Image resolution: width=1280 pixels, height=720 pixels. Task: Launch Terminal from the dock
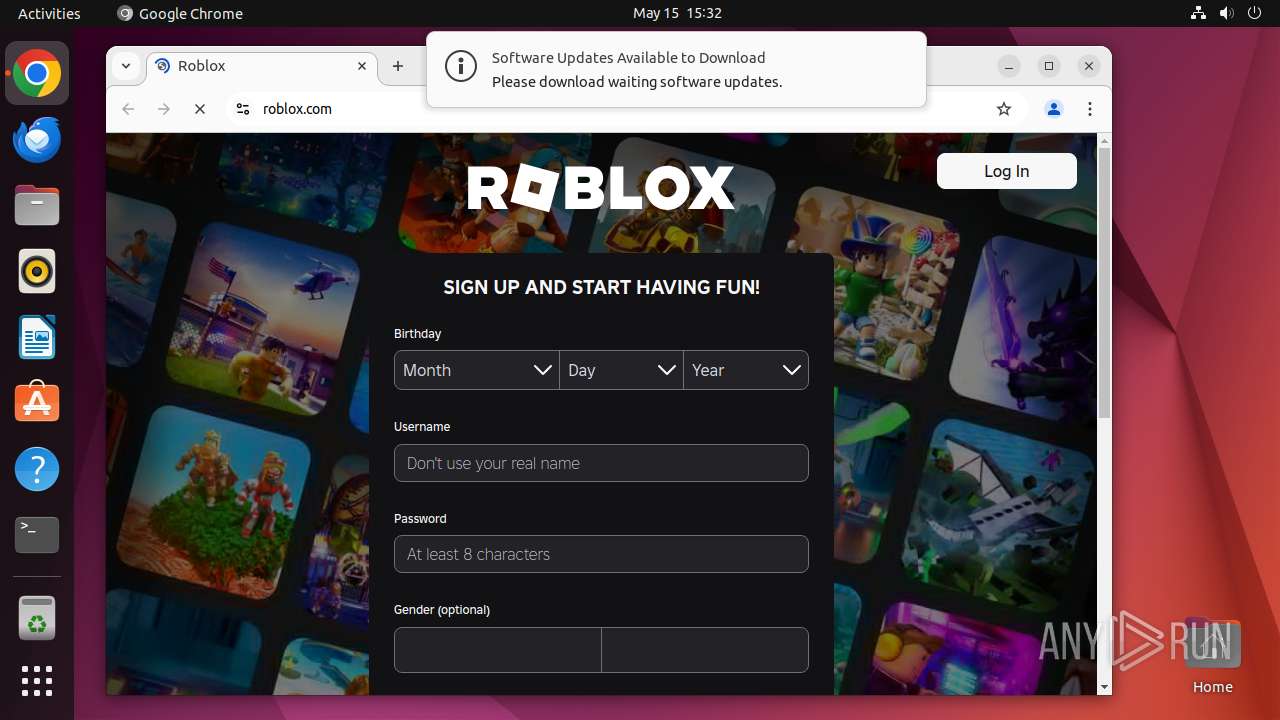(x=37, y=535)
